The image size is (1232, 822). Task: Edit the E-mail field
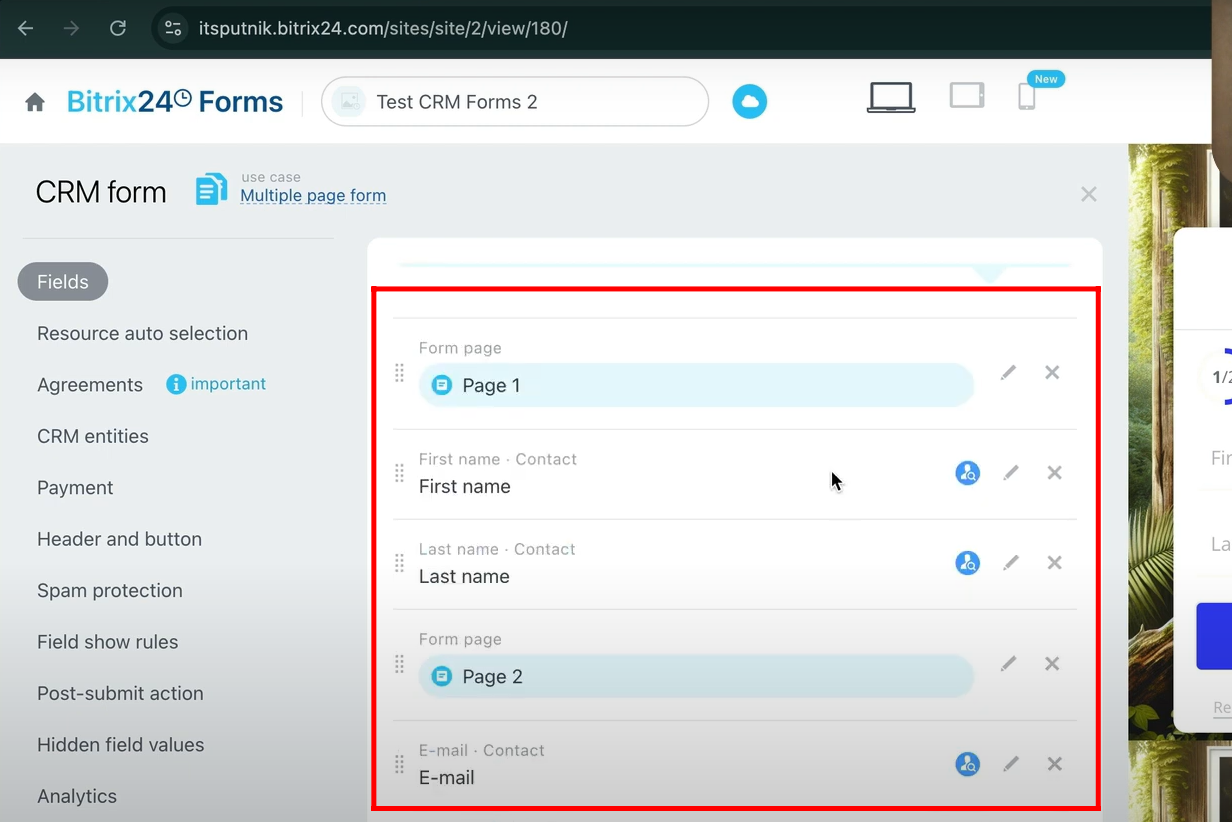1011,763
